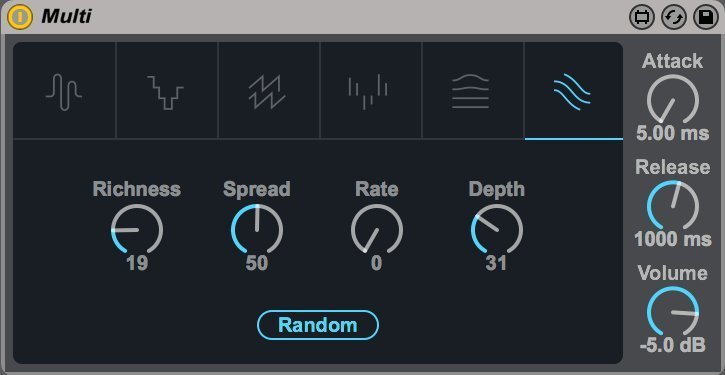The image size is (725, 375).
Task: Select the sawtooth zigzag effect mode icon
Action: (267, 92)
